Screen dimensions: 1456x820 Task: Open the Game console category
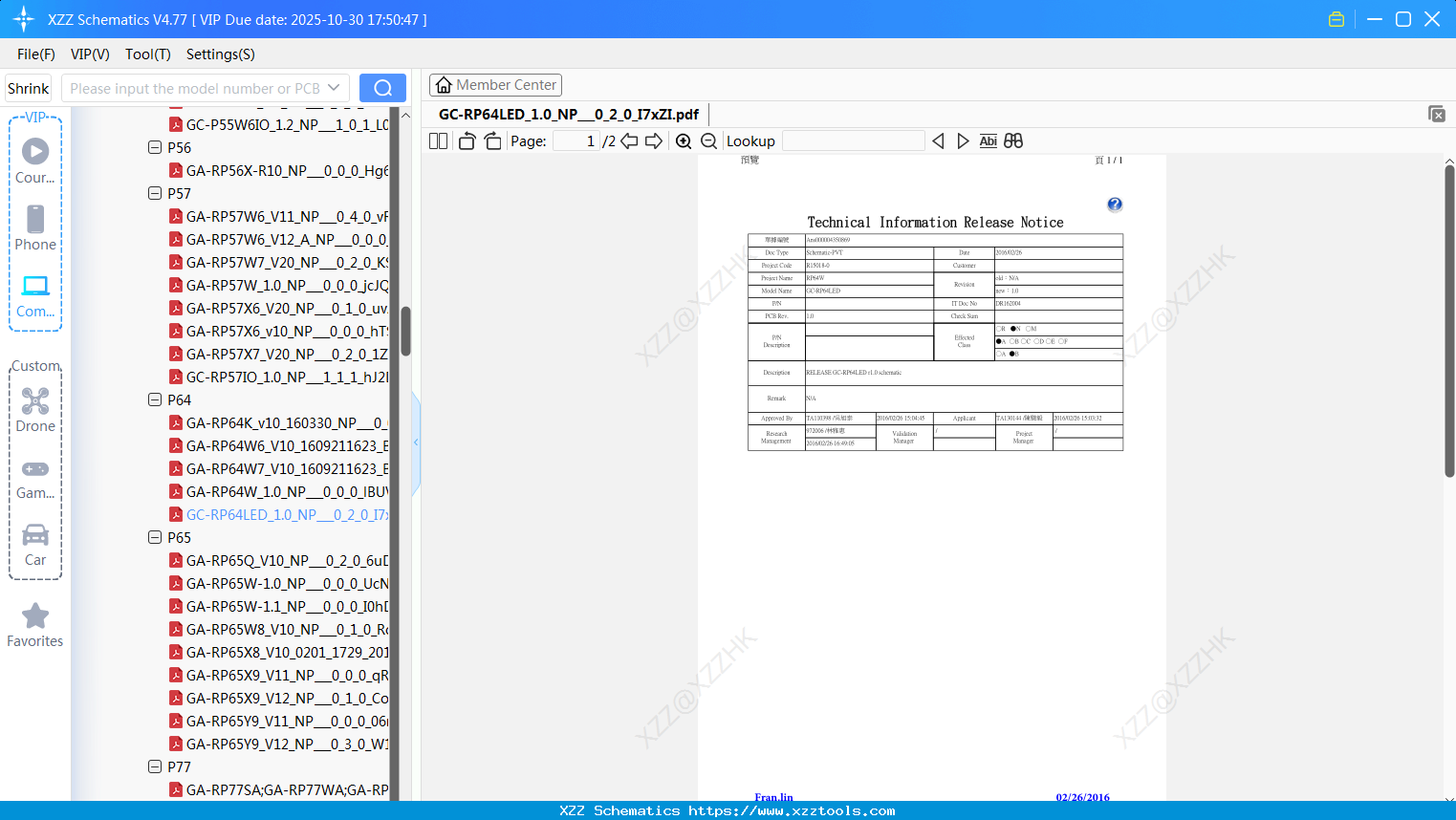(x=35, y=477)
